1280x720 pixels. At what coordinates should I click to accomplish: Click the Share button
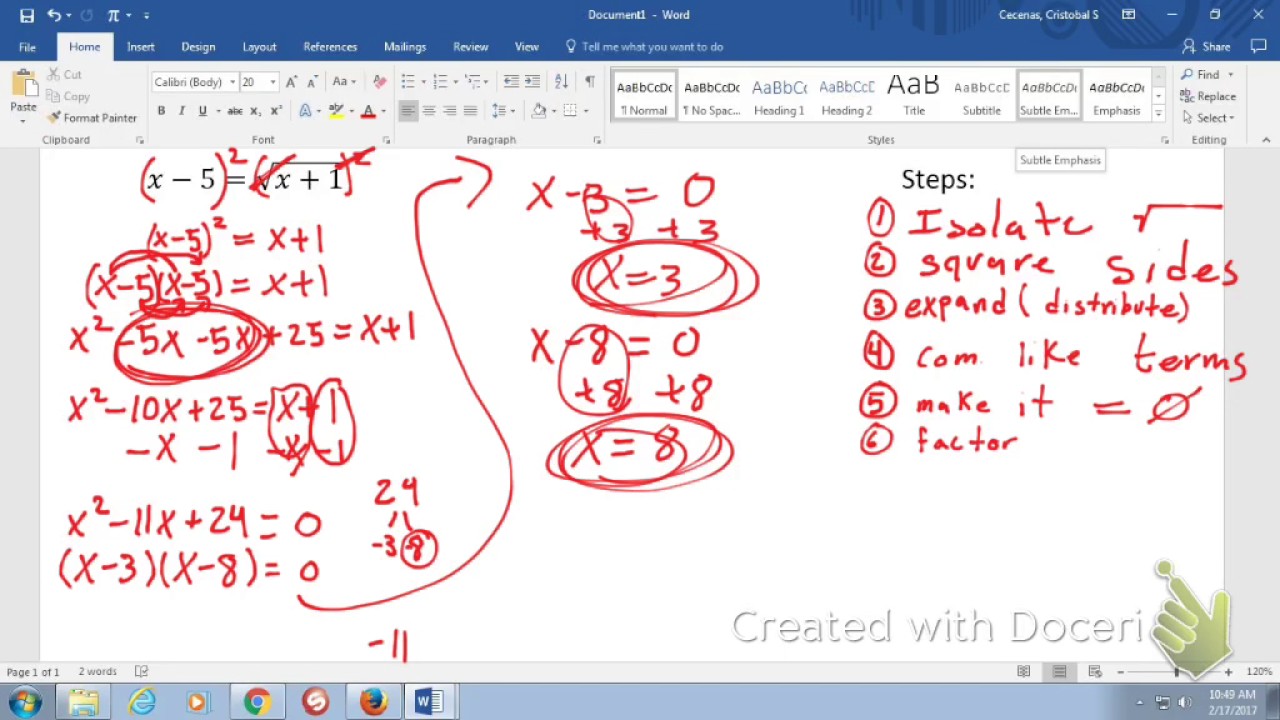[x=1206, y=47]
